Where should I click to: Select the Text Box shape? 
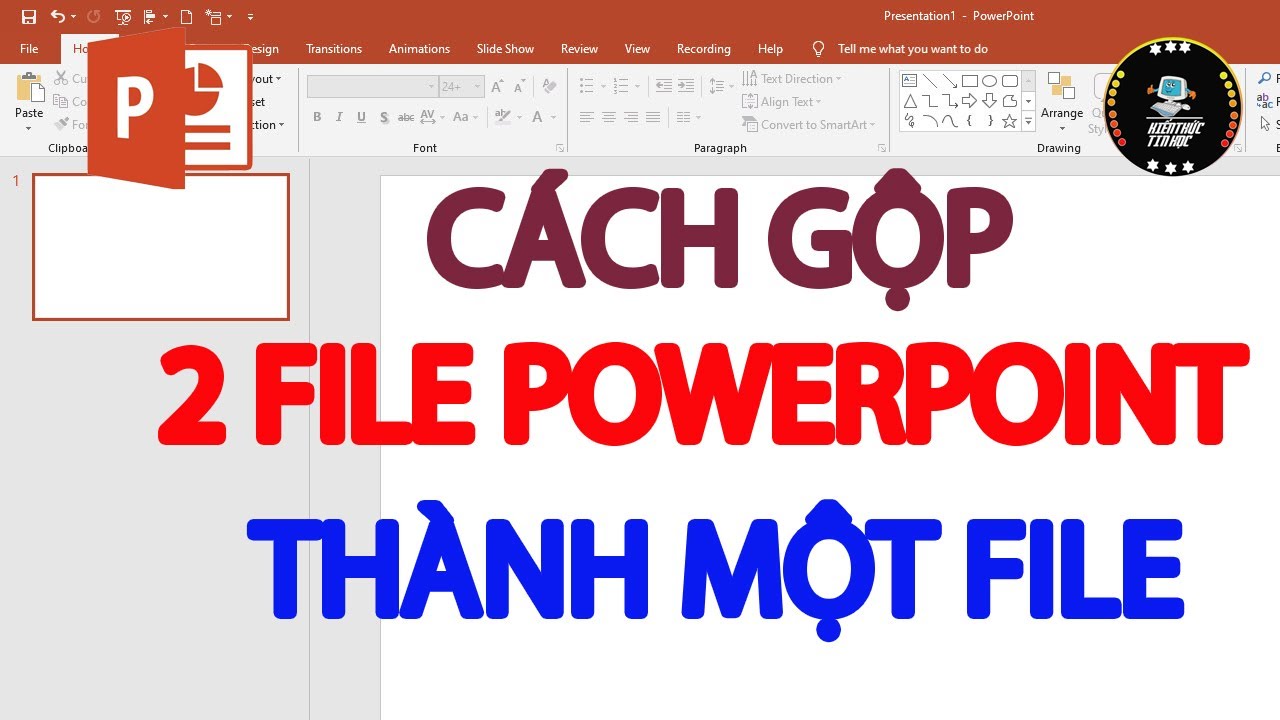pos(910,81)
